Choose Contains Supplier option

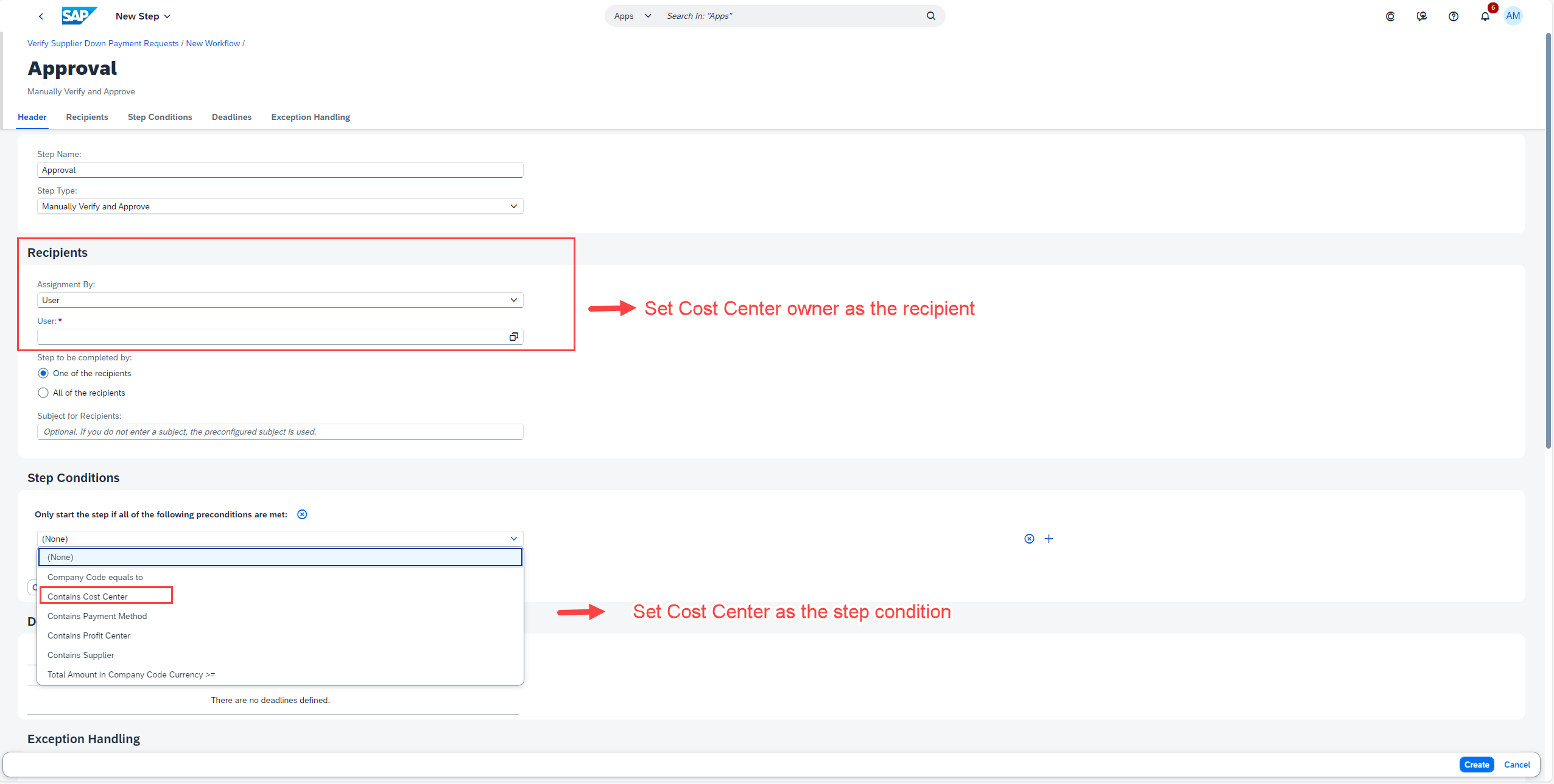pyautogui.click(x=280, y=655)
